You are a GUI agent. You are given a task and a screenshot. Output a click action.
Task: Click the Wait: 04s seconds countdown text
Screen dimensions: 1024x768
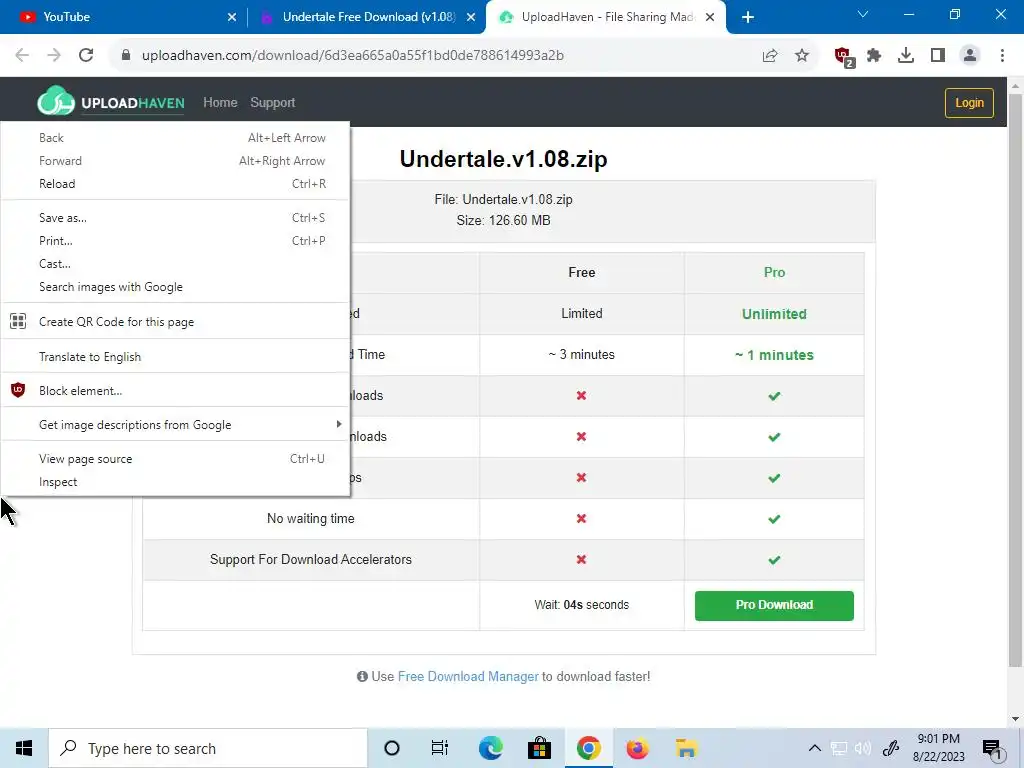pyautogui.click(x=581, y=605)
